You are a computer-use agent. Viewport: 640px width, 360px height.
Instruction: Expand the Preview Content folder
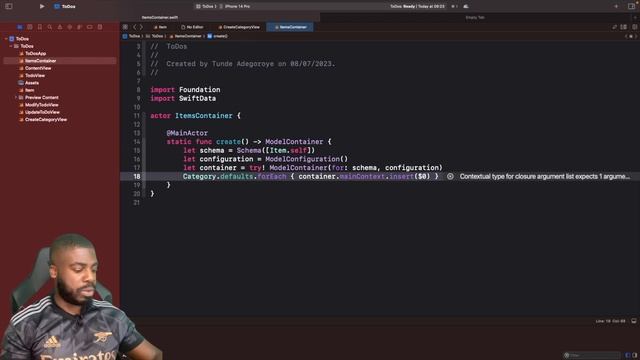pyautogui.click(x=16, y=98)
